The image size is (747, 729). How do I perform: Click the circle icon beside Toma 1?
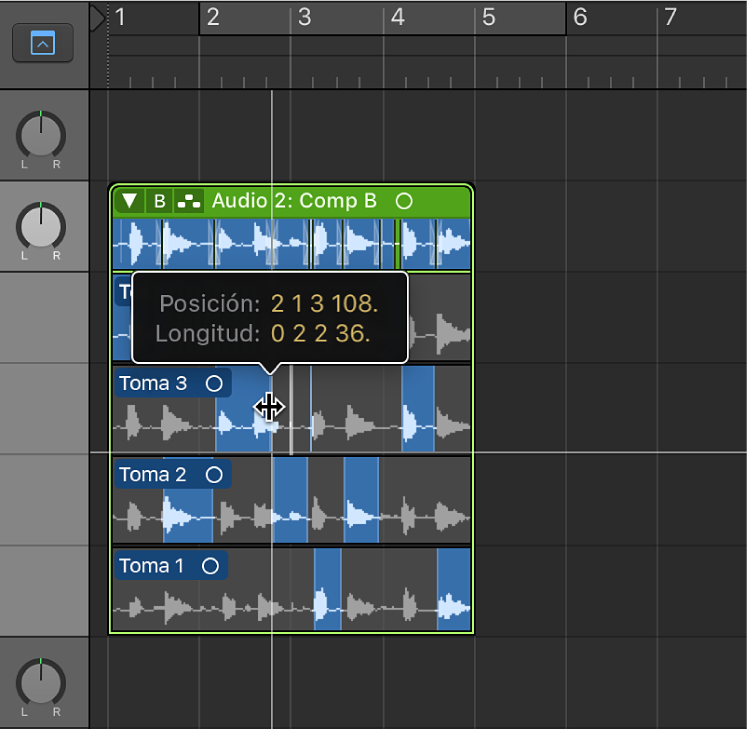(210, 566)
